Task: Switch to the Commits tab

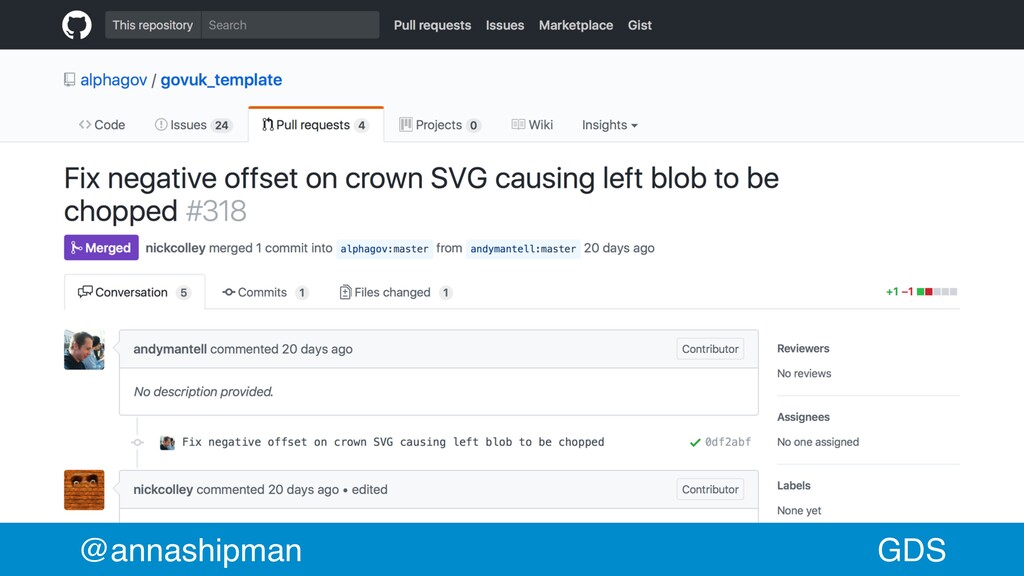Action: tap(264, 292)
